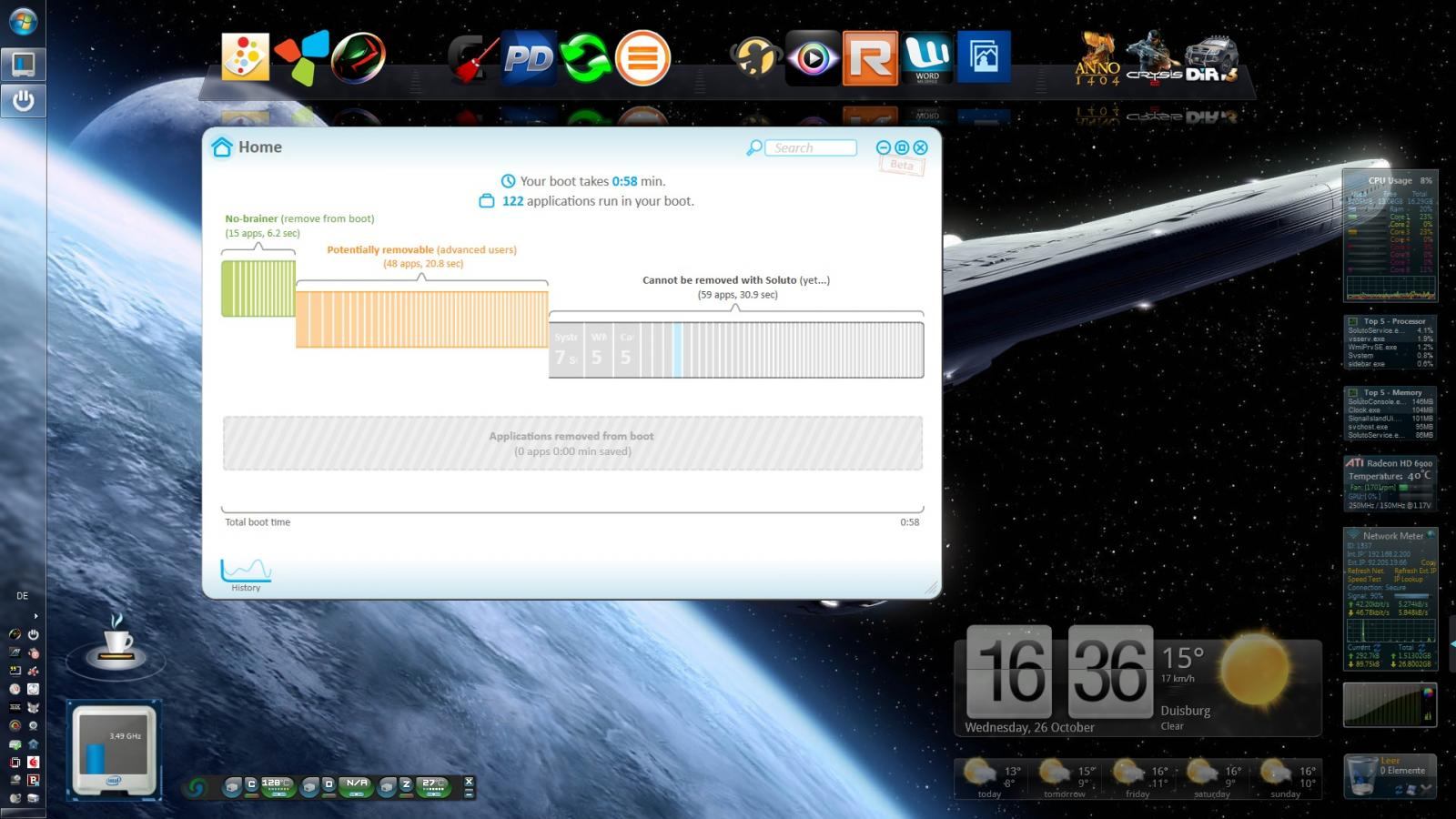Click tomorrow's weather forecast
The image size is (1456, 819).
point(1066,778)
